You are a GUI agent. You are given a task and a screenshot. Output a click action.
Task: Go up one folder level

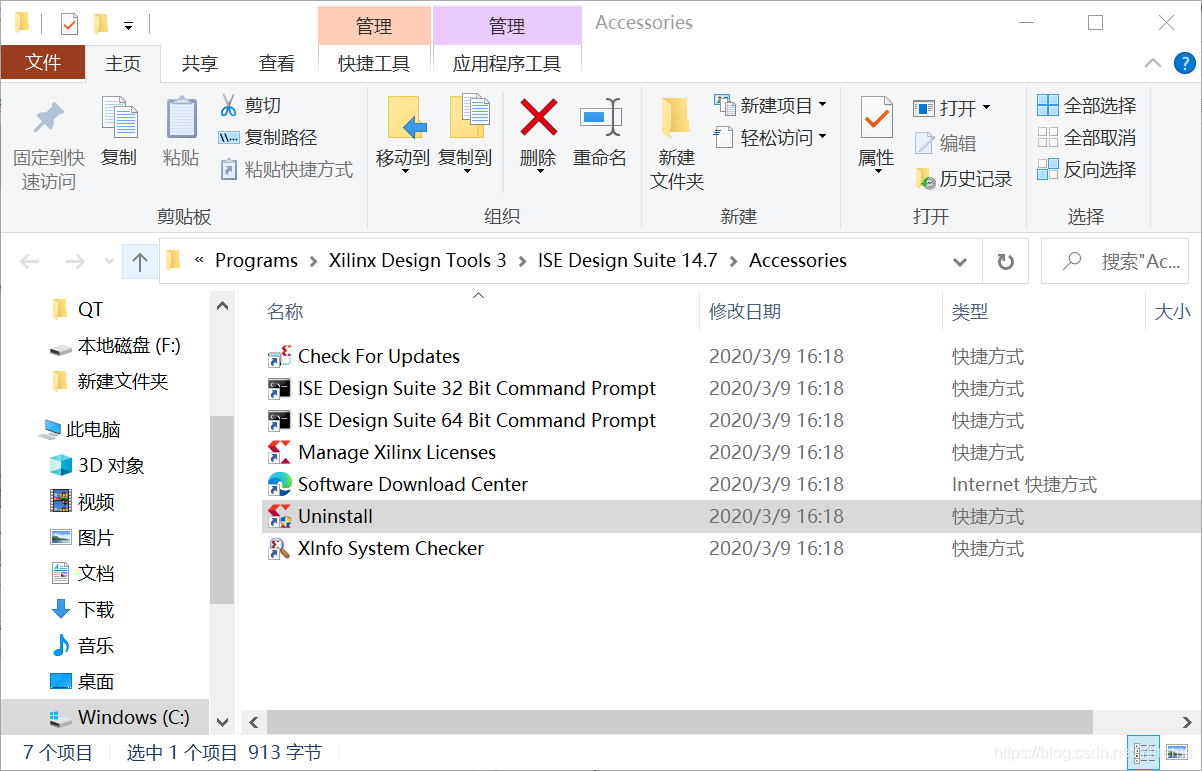click(140, 261)
